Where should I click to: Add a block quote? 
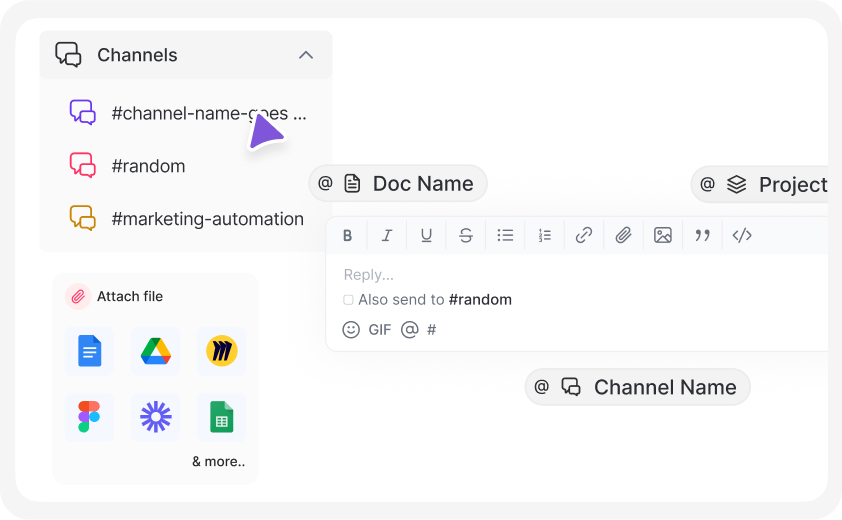click(702, 236)
